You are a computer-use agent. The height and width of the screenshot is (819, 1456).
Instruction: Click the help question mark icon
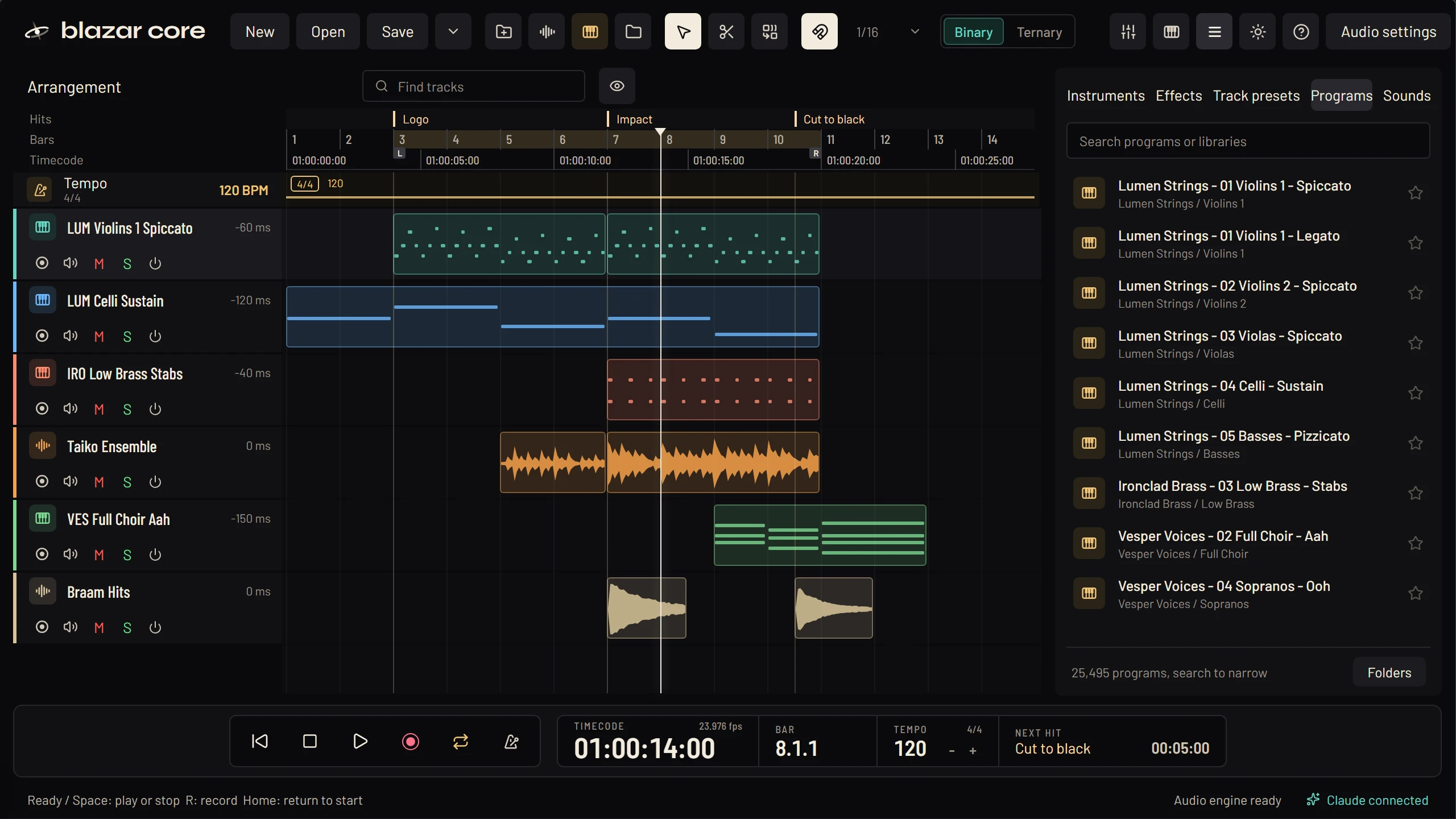pos(1301,32)
